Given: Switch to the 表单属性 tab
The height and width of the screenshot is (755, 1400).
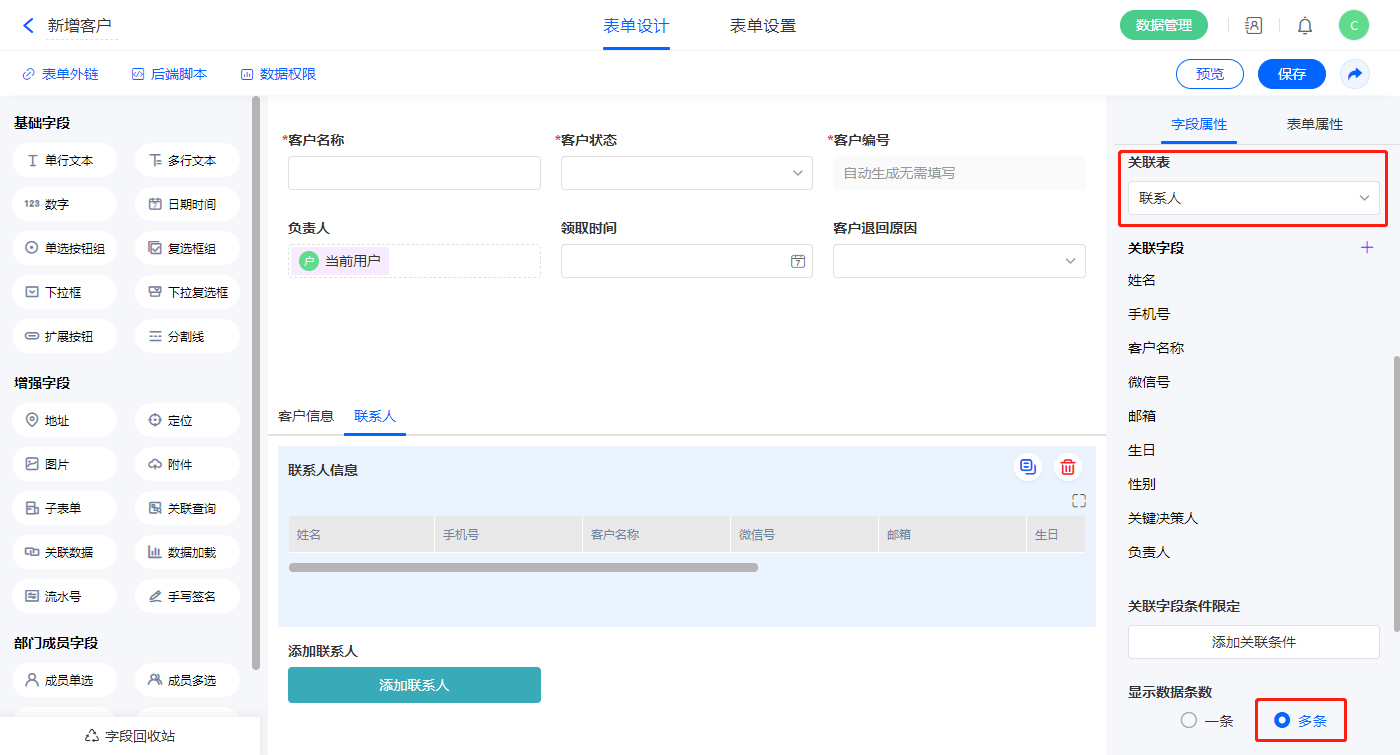Looking at the screenshot, I should pyautogui.click(x=1314, y=124).
